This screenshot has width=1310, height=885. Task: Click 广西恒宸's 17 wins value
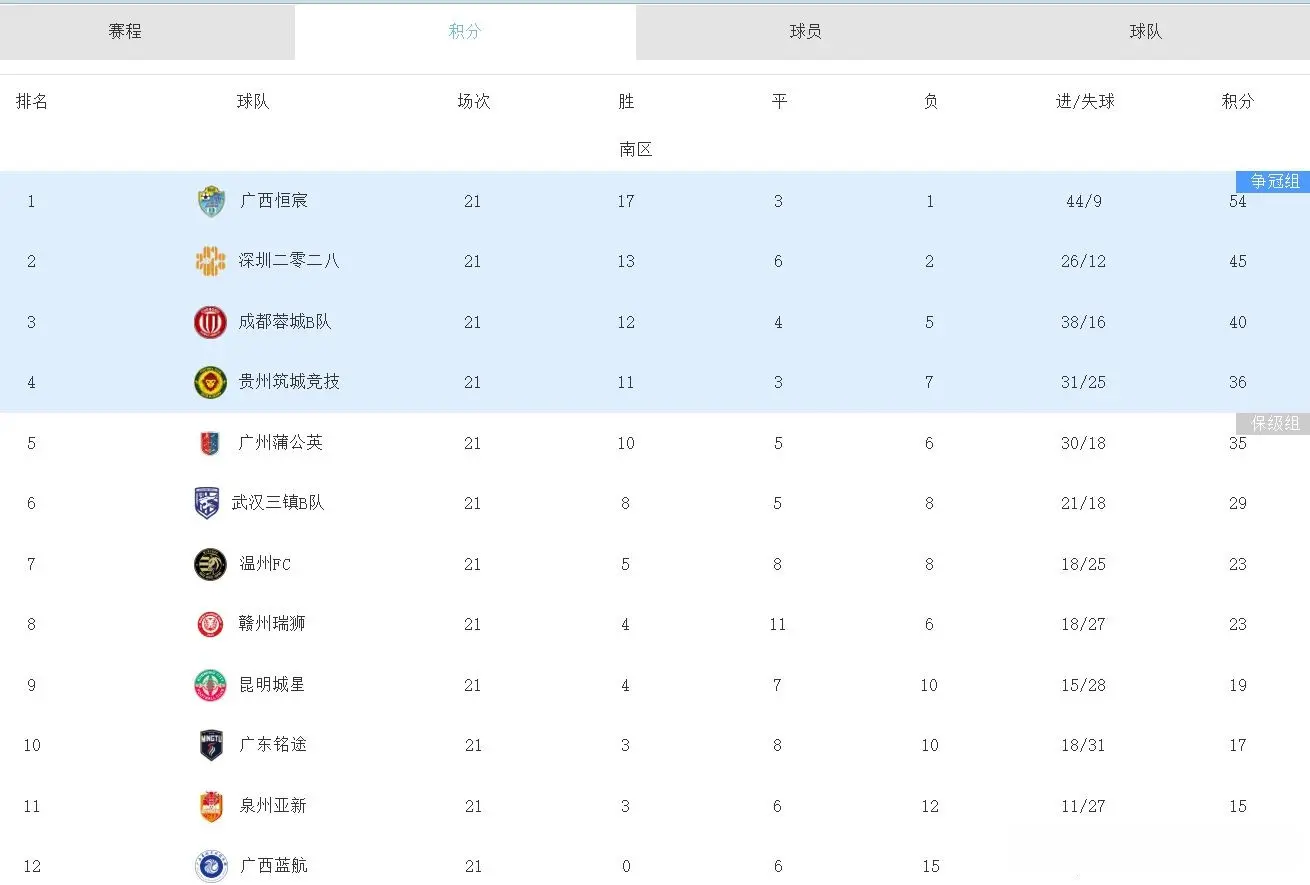(626, 202)
